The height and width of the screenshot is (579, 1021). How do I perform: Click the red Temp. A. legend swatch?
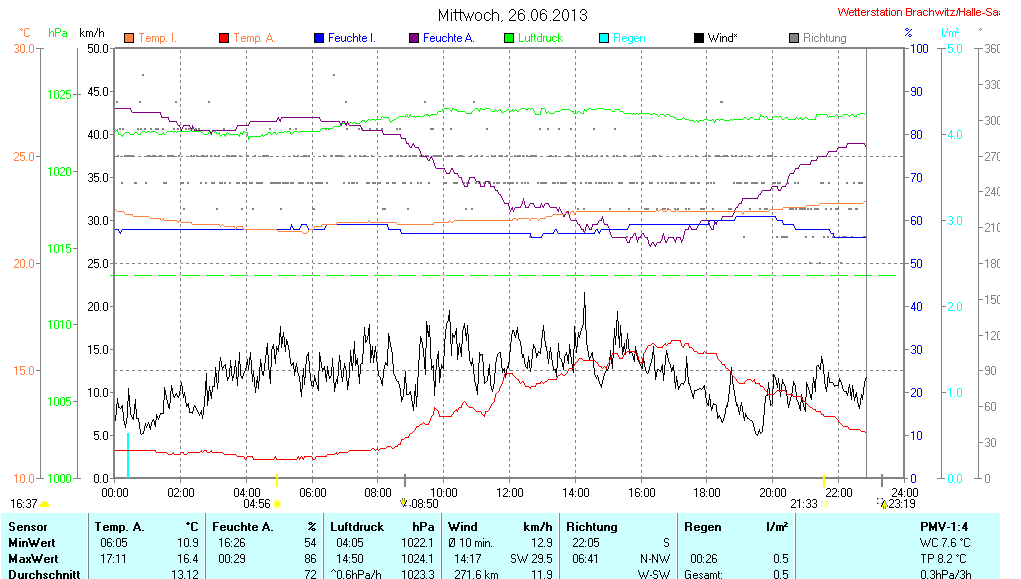click(x=224, y=38)
